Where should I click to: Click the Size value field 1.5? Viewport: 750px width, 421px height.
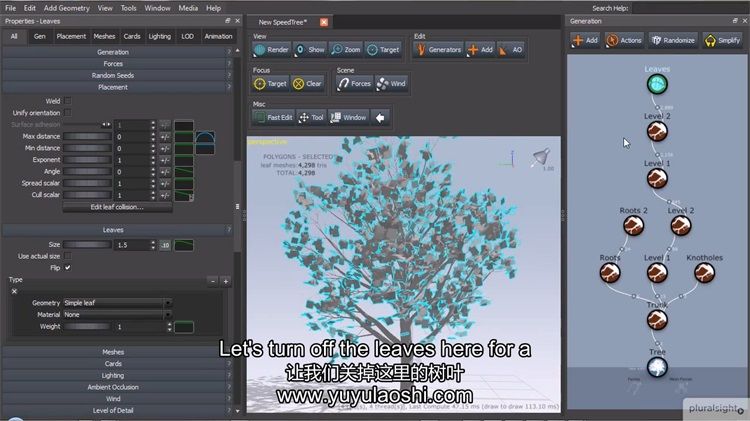click(132, 245)
